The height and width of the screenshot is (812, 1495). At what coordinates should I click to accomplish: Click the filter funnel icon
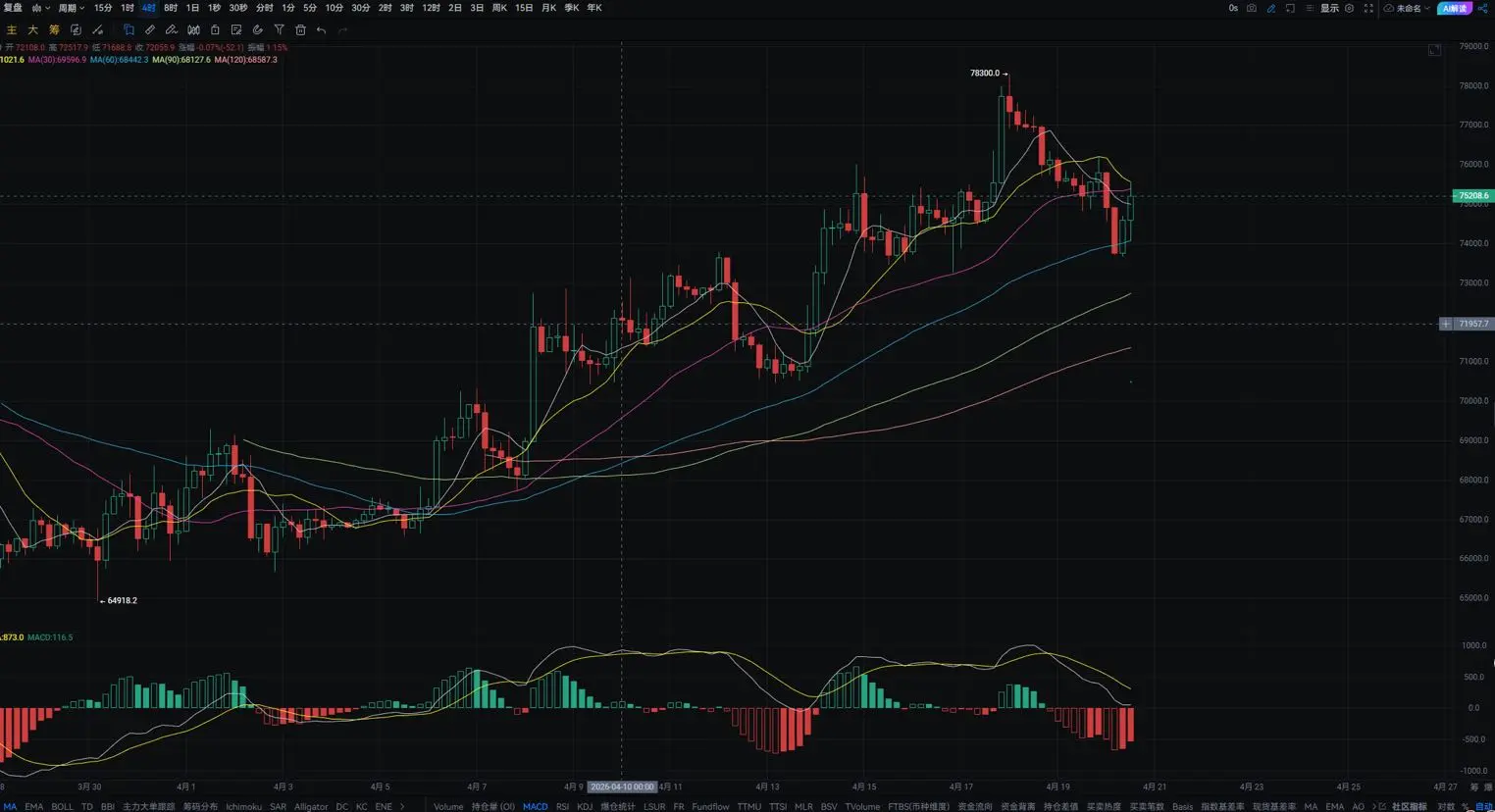pyautogui.click(x=280, y=30)
